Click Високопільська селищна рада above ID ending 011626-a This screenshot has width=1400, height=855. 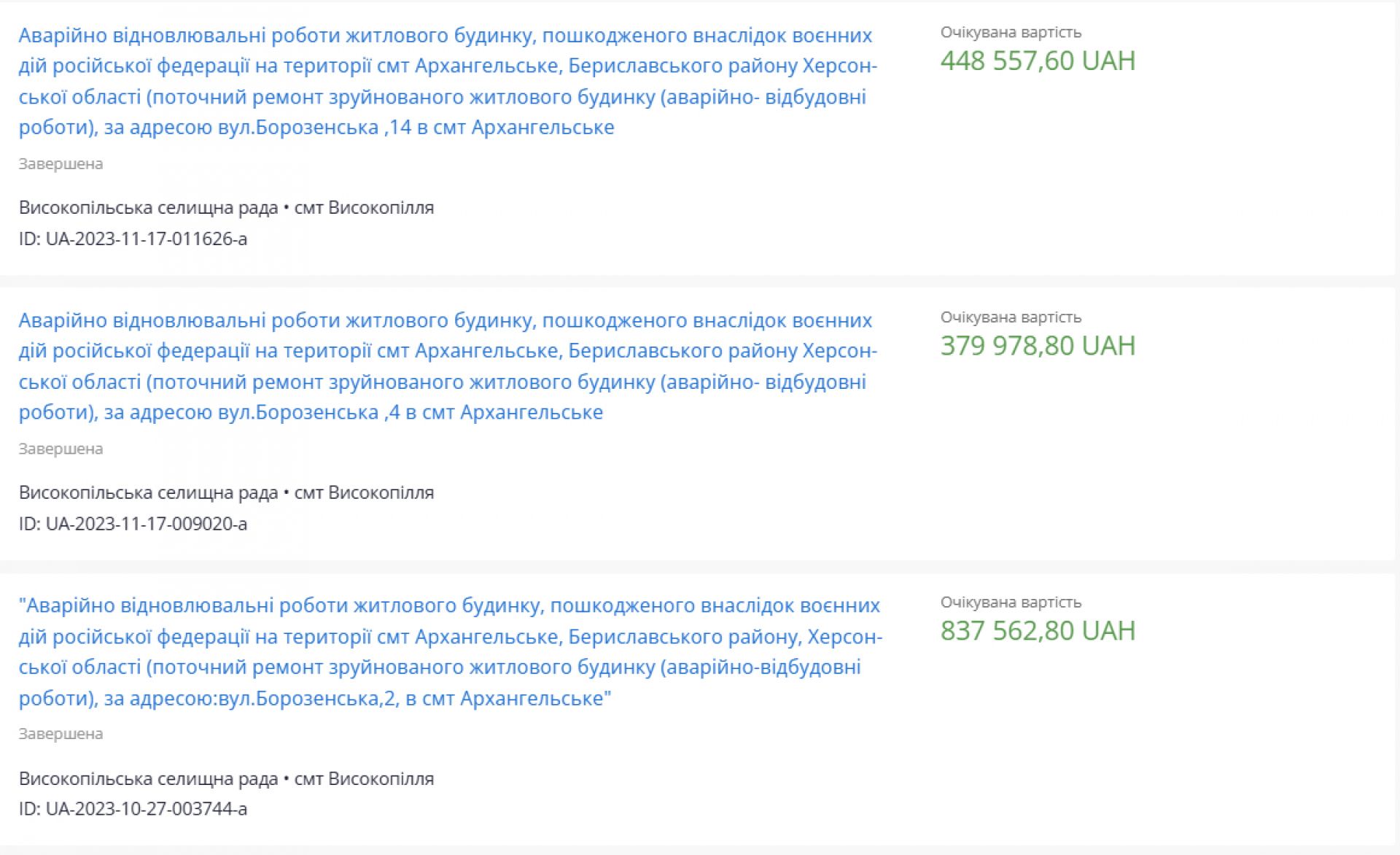click(x=148, y=208)
